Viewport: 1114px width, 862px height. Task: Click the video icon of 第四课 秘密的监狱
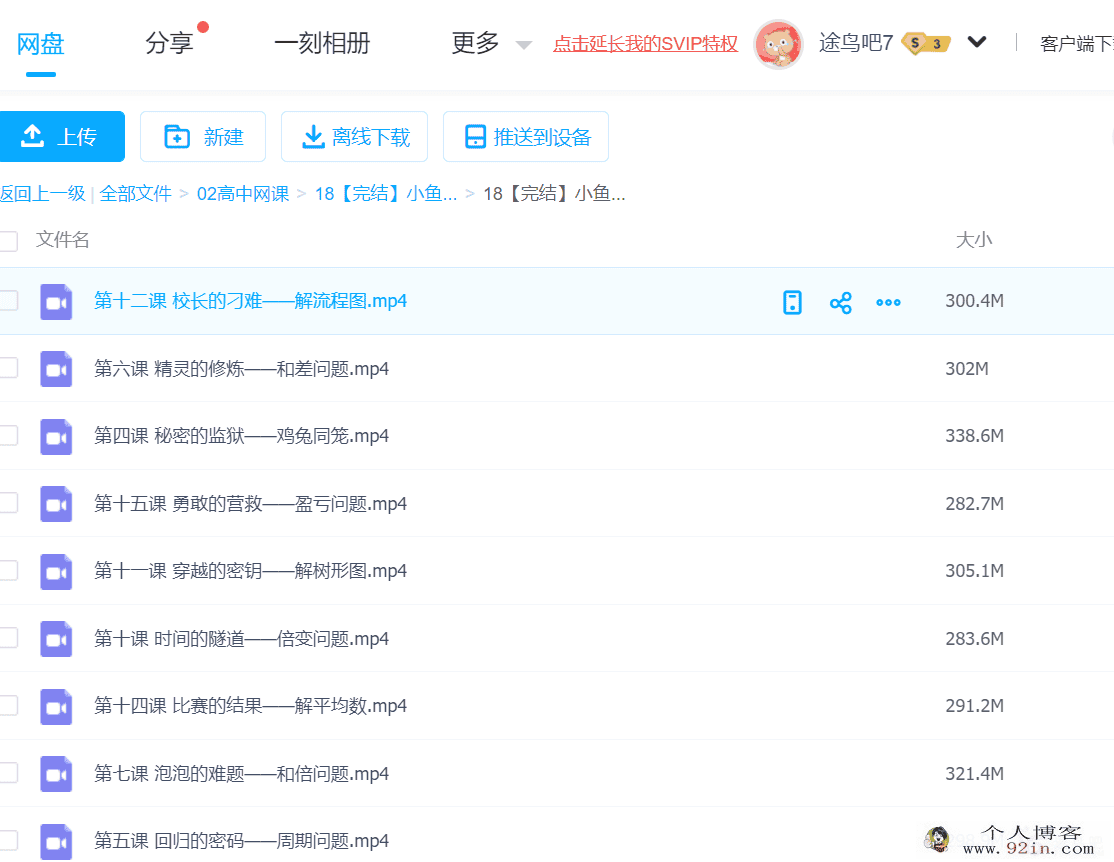(56, 436)
